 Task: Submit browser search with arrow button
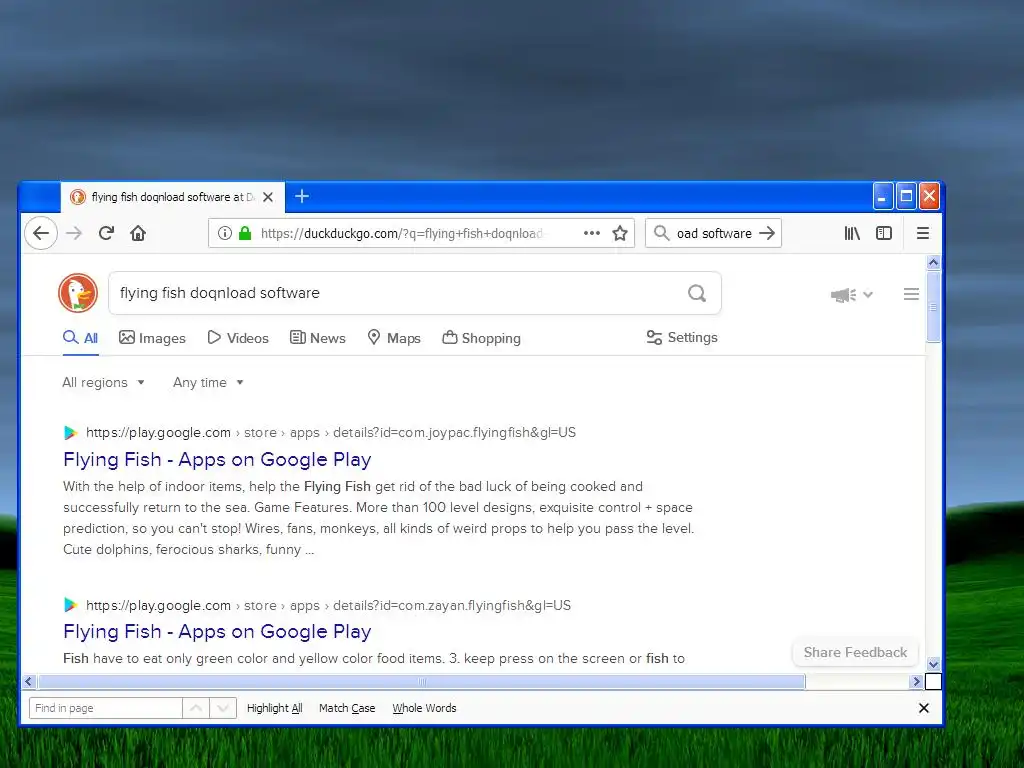pos(767,233)
